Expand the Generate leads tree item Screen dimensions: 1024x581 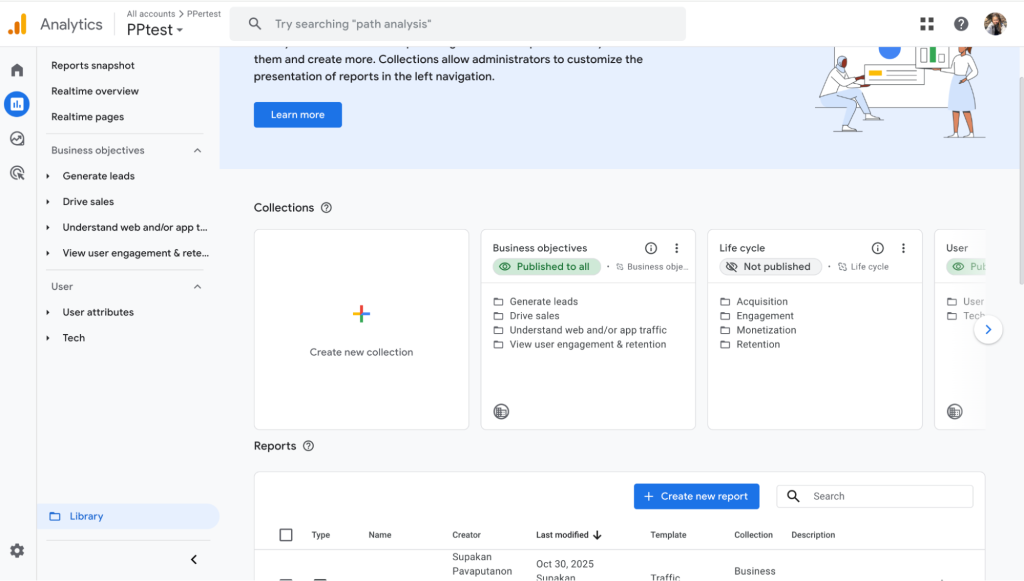[48, 176]
